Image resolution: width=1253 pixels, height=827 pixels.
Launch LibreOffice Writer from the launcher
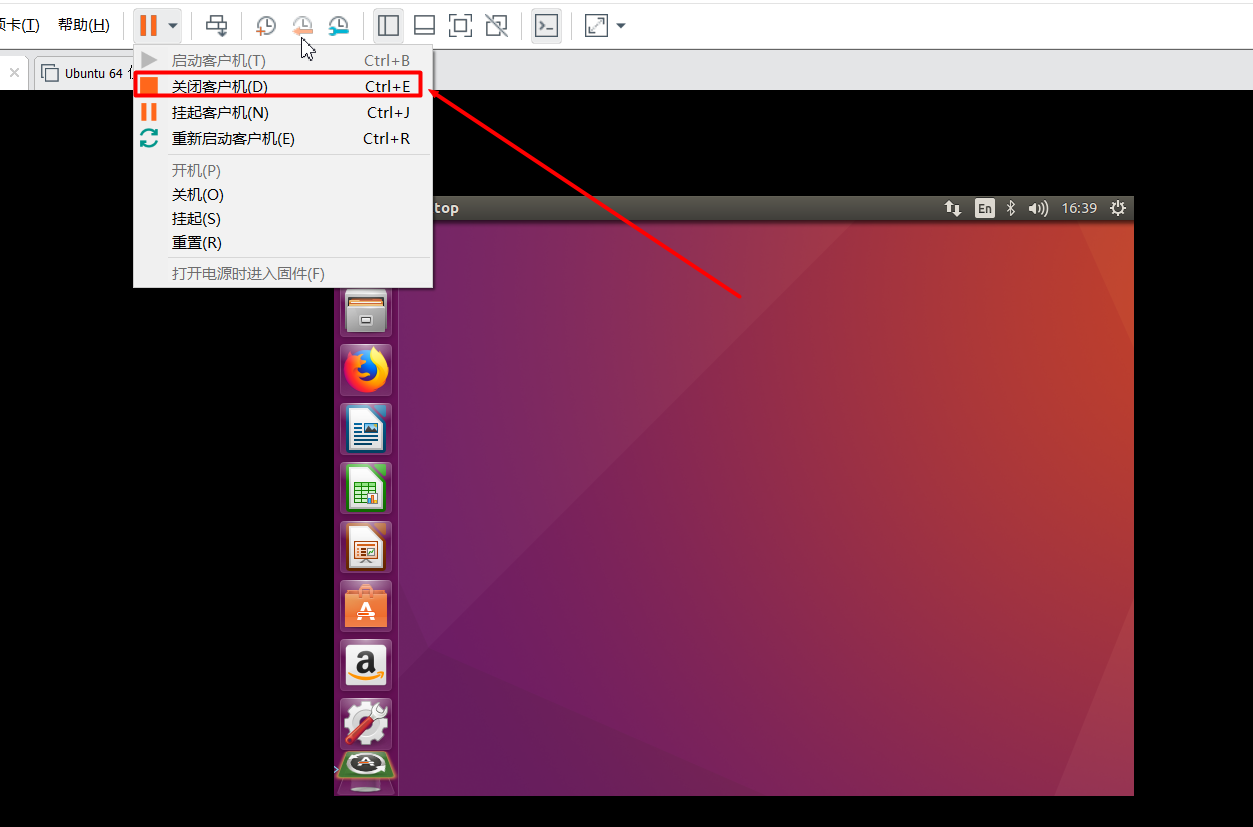[365, 429]
